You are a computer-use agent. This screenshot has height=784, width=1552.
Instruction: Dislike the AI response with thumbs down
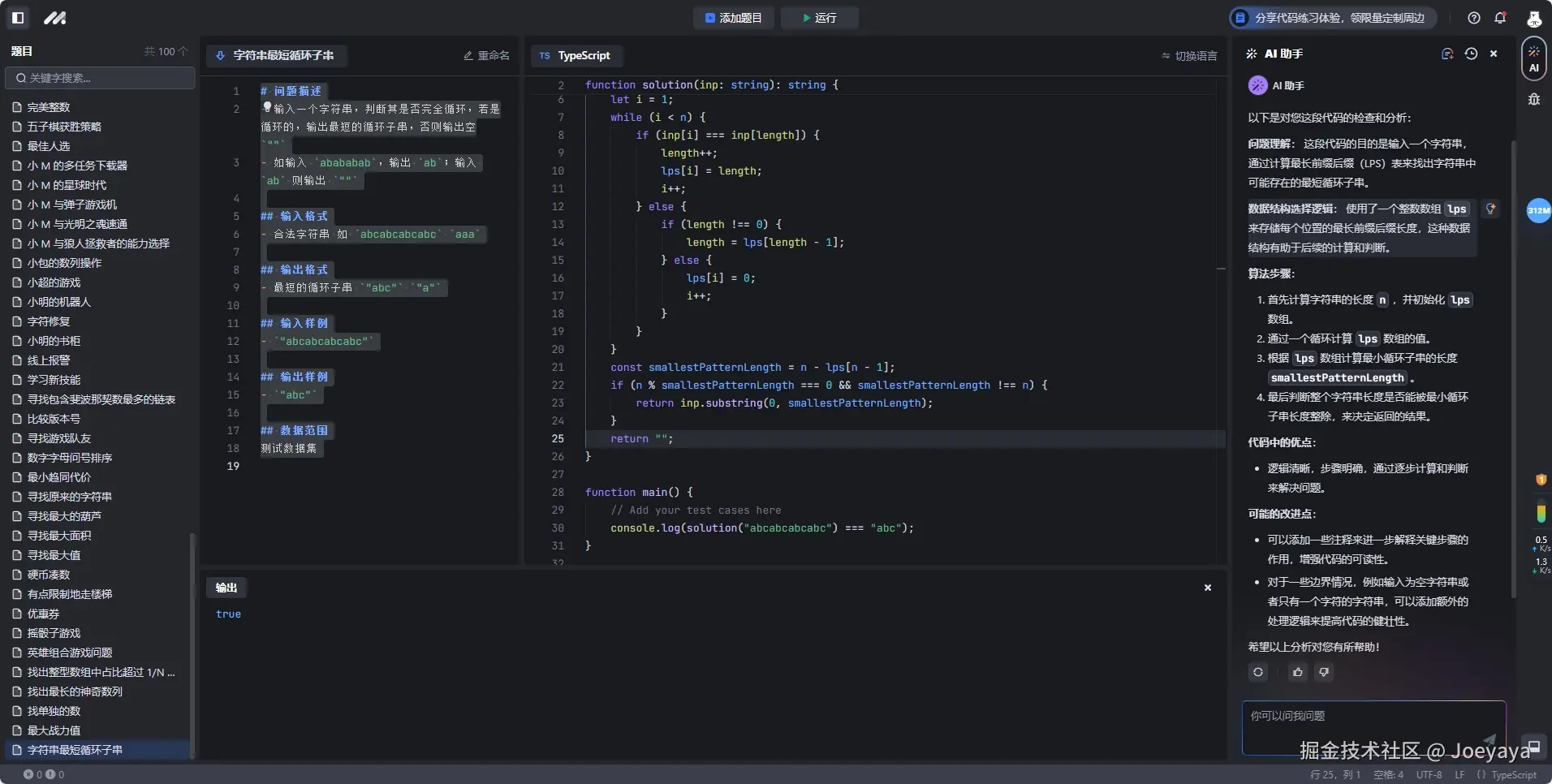click(1324, 672)
